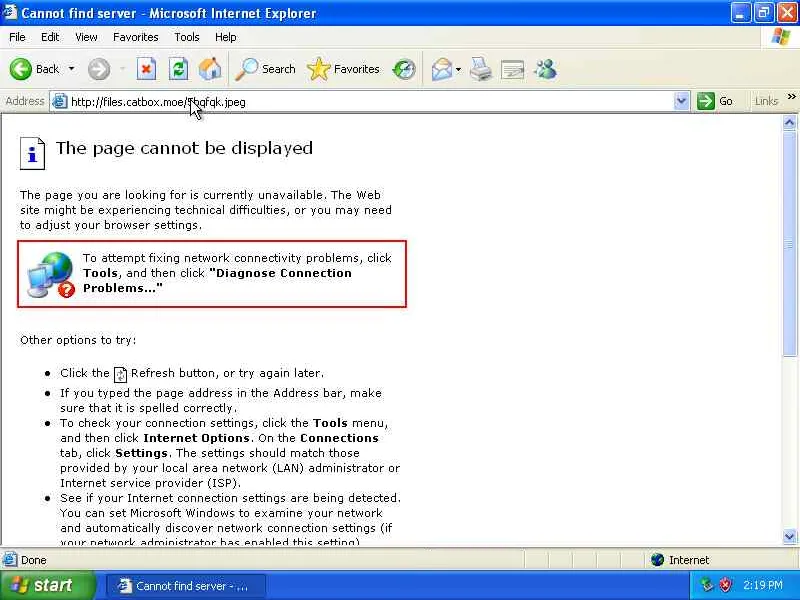Show browsing History clock icon
The width and height of the screenshot is (800, 600).
pyautogui.click(x=404, y=69)
